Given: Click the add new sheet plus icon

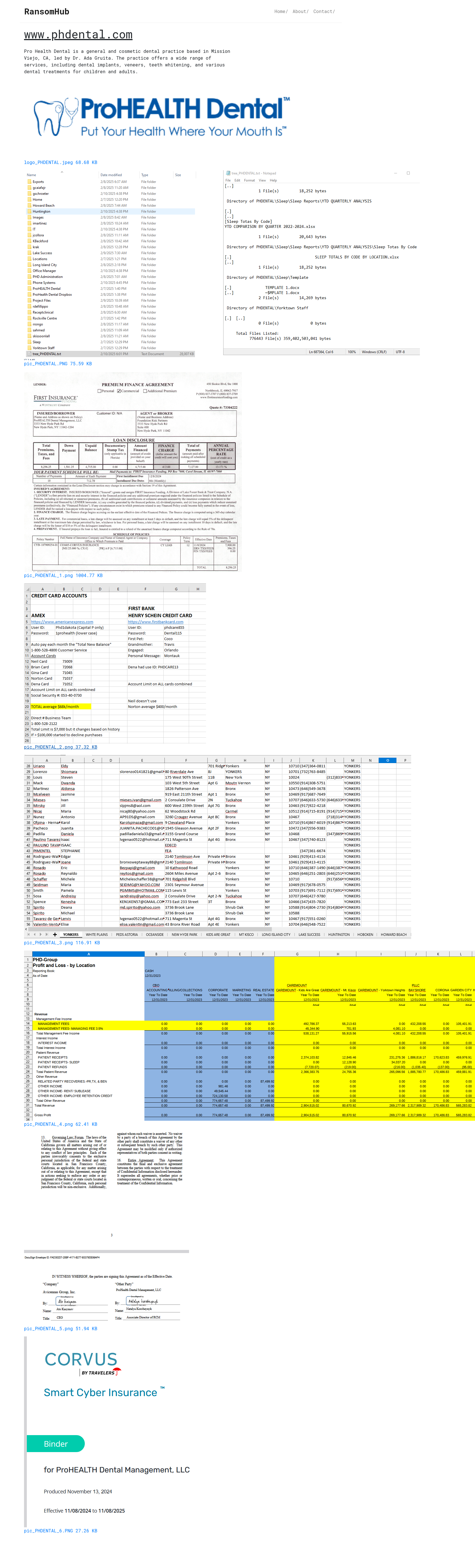Looking at the screenshot, I should [x=55, y=934].
